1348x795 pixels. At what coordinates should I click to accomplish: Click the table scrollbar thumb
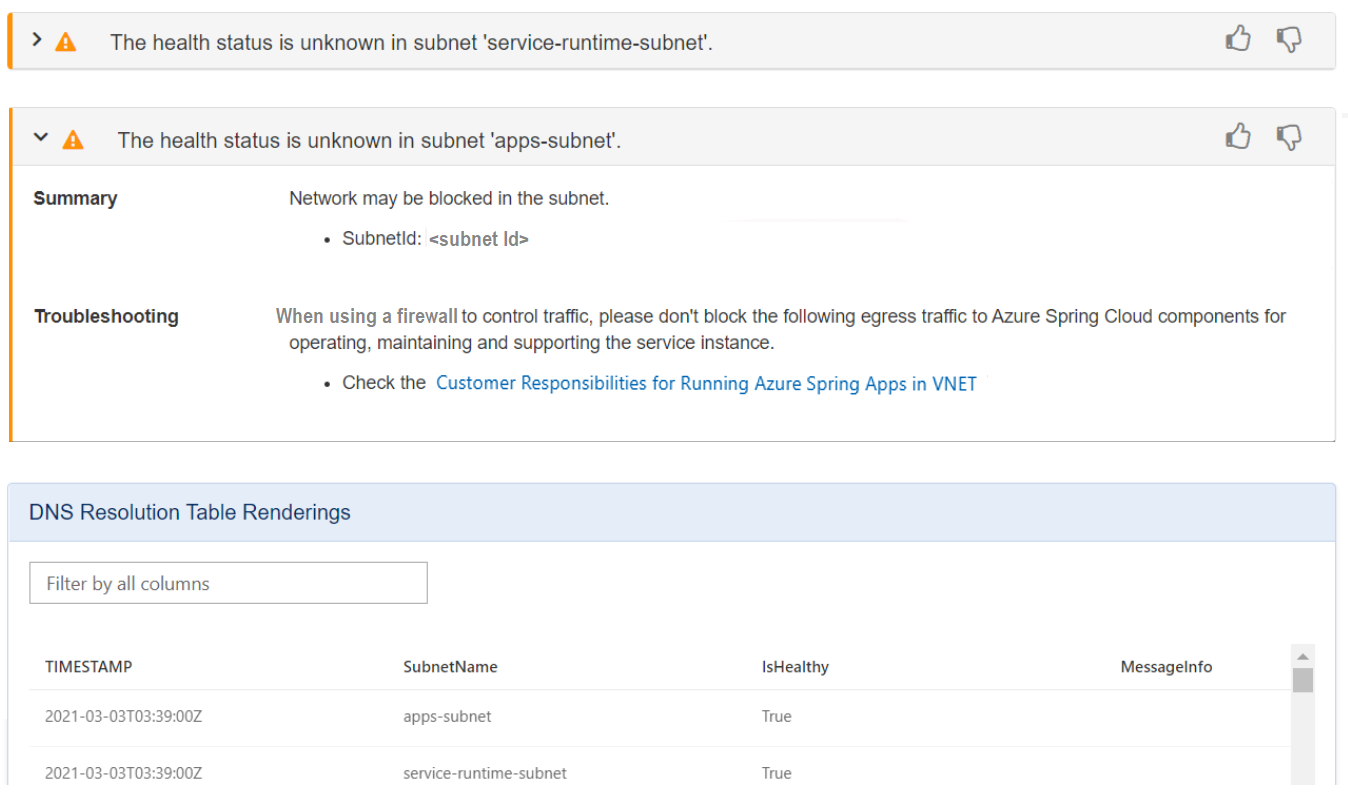pyautogui.click(x=1302, y=681)
